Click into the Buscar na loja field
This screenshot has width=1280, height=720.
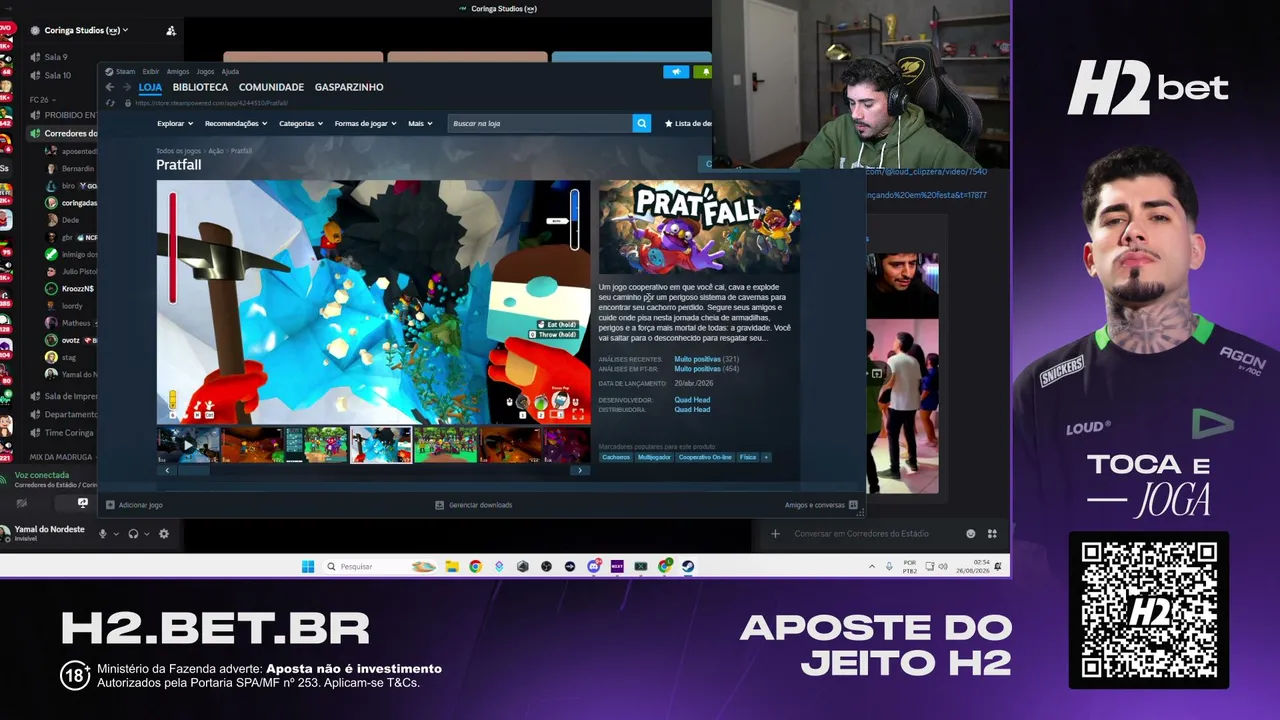540,123
